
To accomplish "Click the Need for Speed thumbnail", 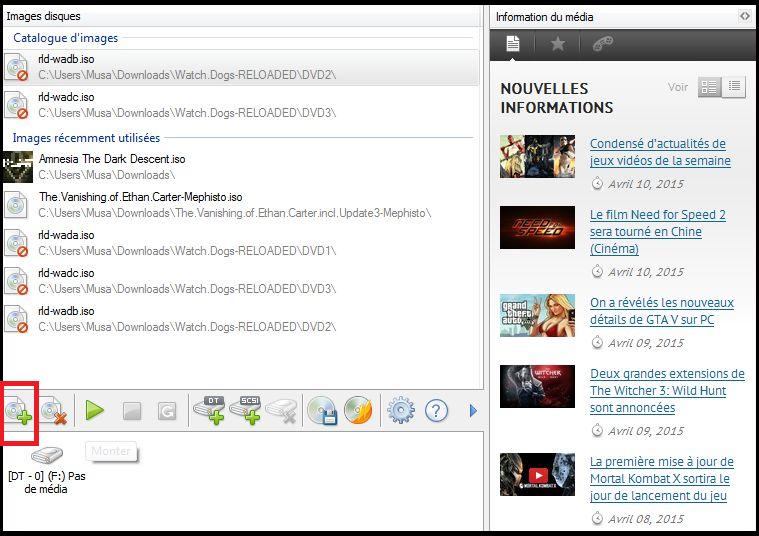I will pos(537,228).
